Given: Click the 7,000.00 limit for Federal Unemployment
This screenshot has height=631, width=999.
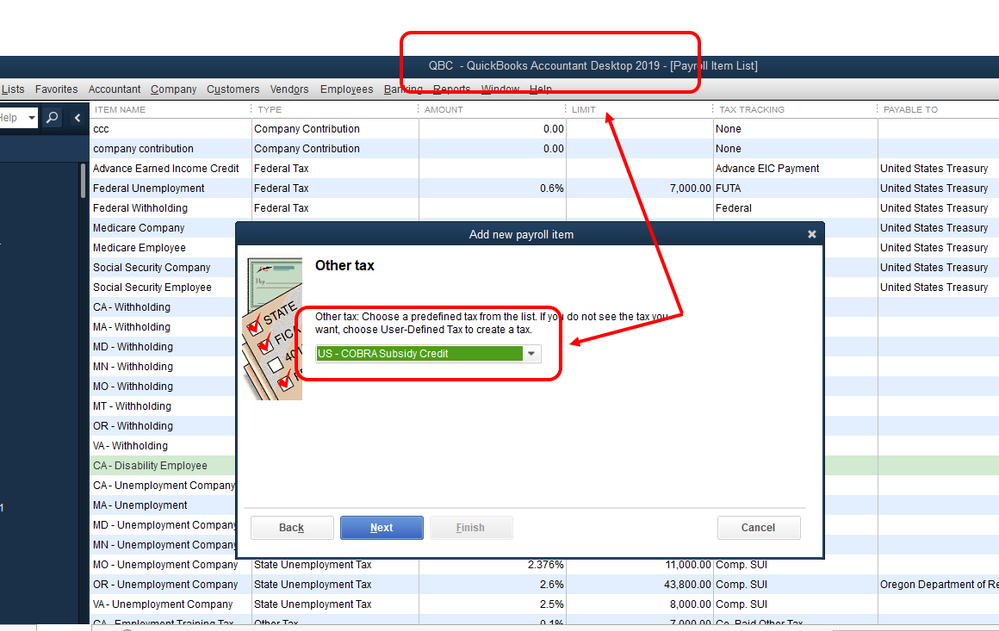Looking at the screenshot, I should [x=690, y=188].
